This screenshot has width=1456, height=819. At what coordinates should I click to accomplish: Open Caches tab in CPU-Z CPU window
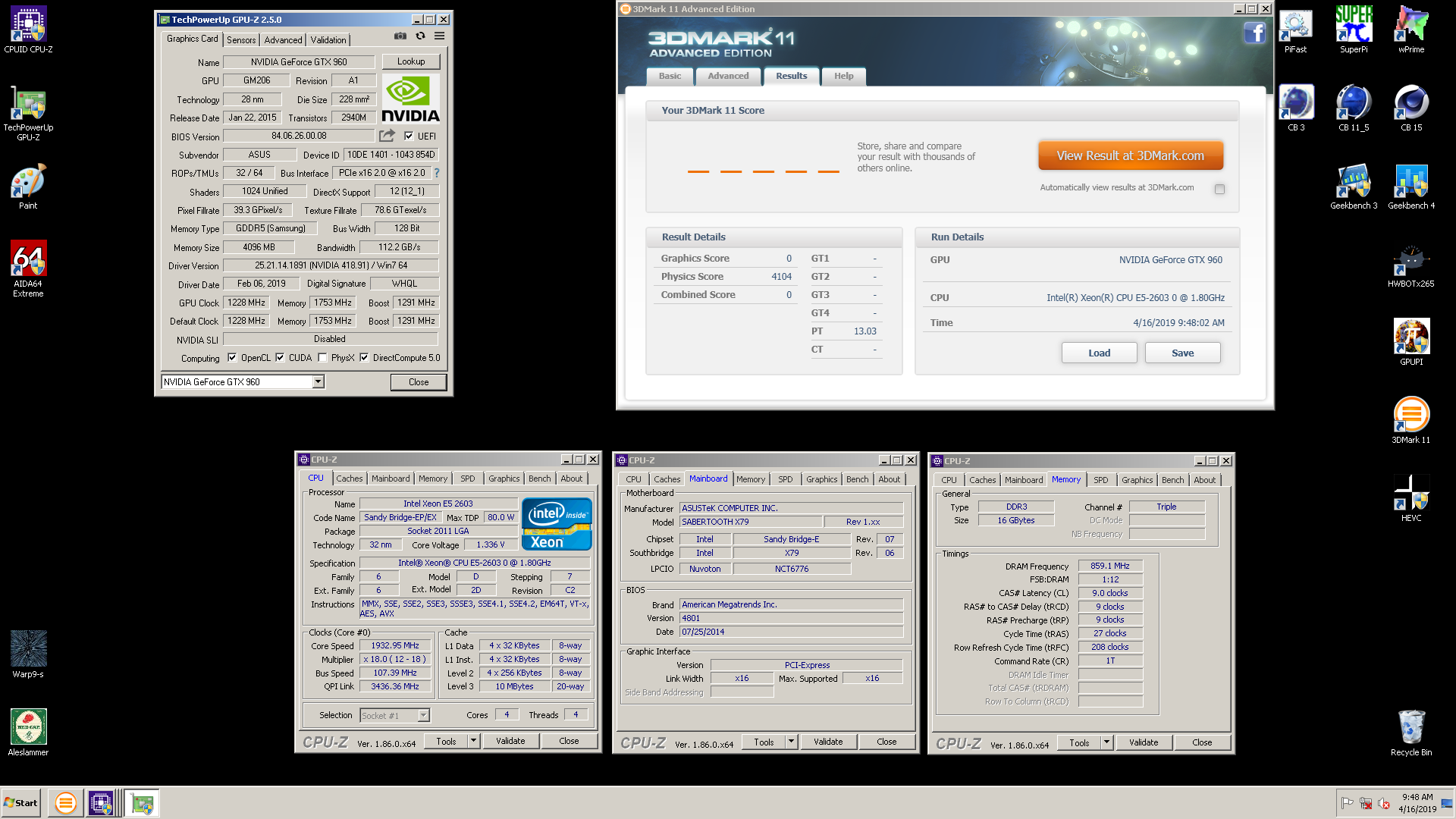coord(350,479)
